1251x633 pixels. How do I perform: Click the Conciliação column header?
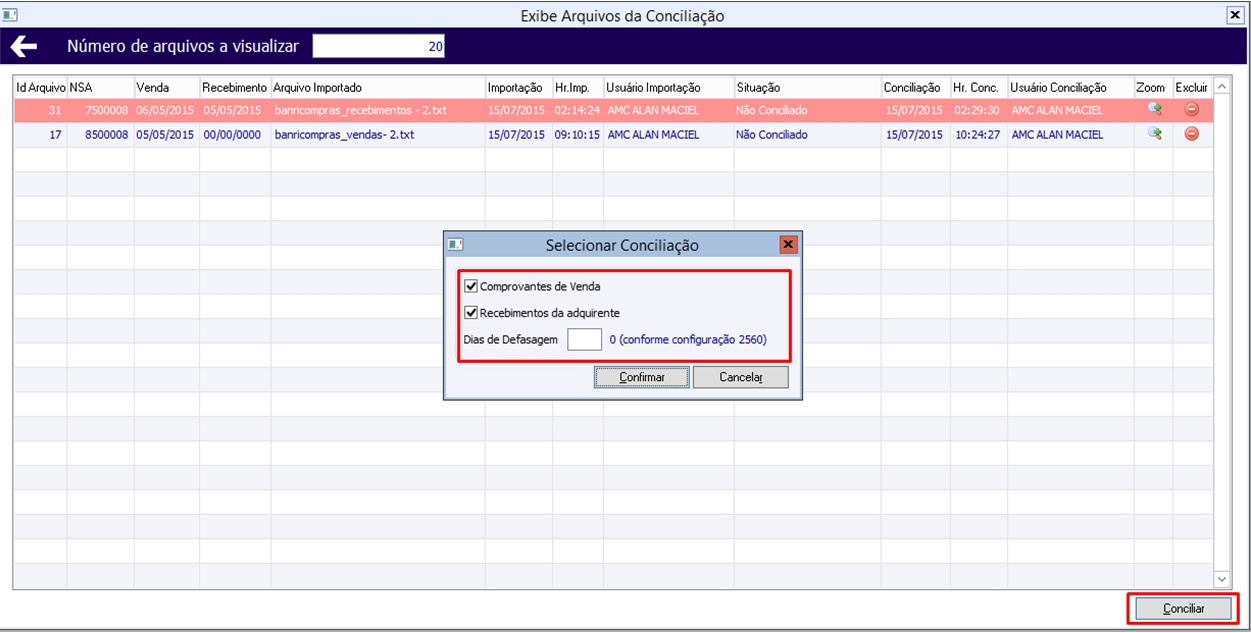click(916, 88)
